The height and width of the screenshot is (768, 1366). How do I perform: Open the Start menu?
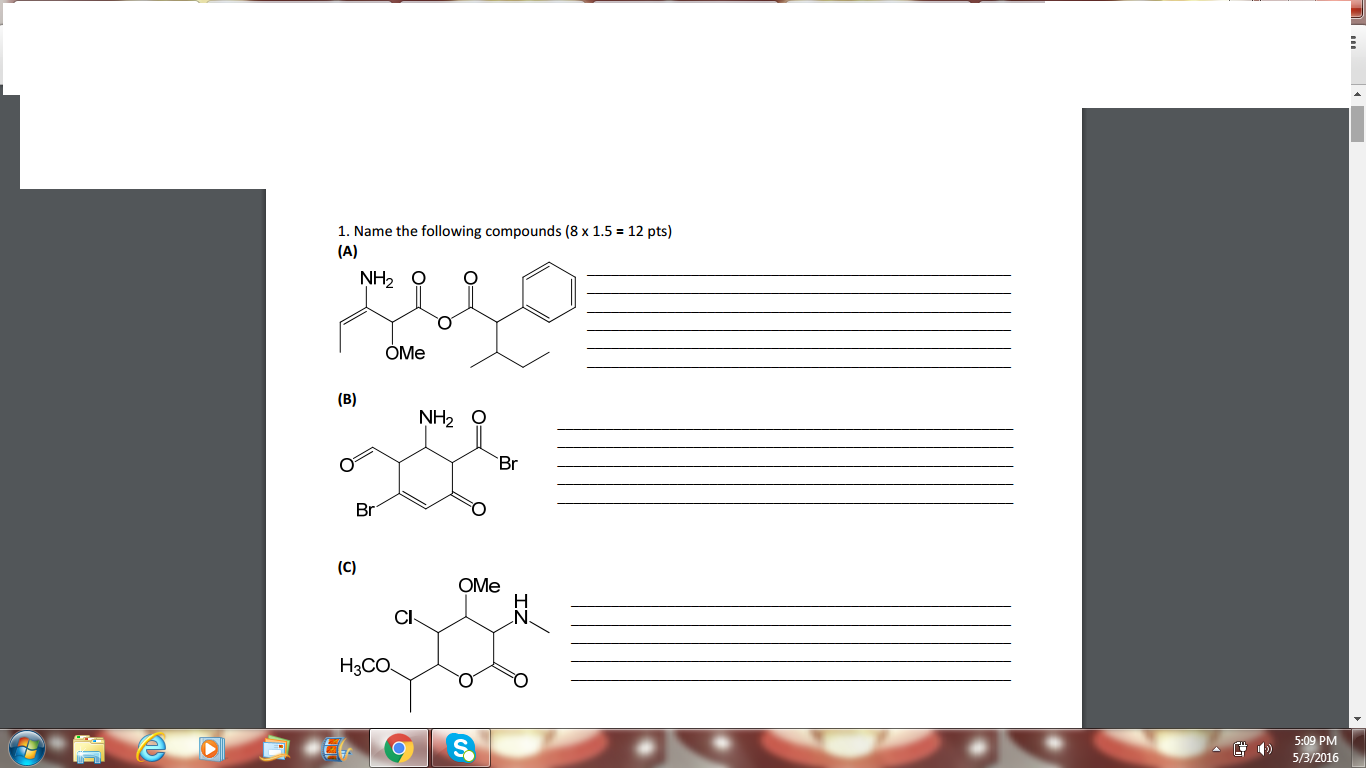pos(24,749)
